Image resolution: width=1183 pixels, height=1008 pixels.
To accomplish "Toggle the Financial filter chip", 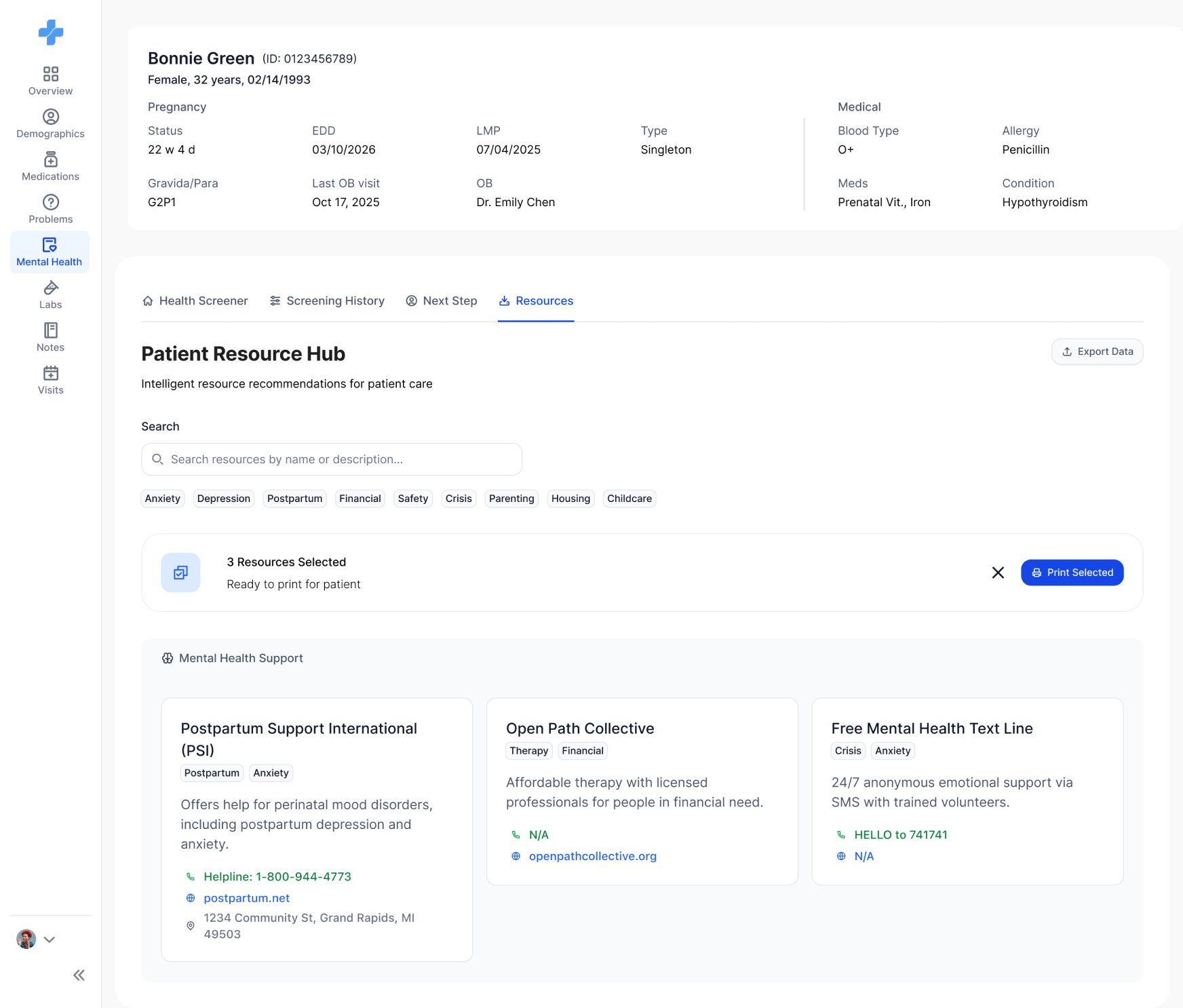I will point(360,499).
